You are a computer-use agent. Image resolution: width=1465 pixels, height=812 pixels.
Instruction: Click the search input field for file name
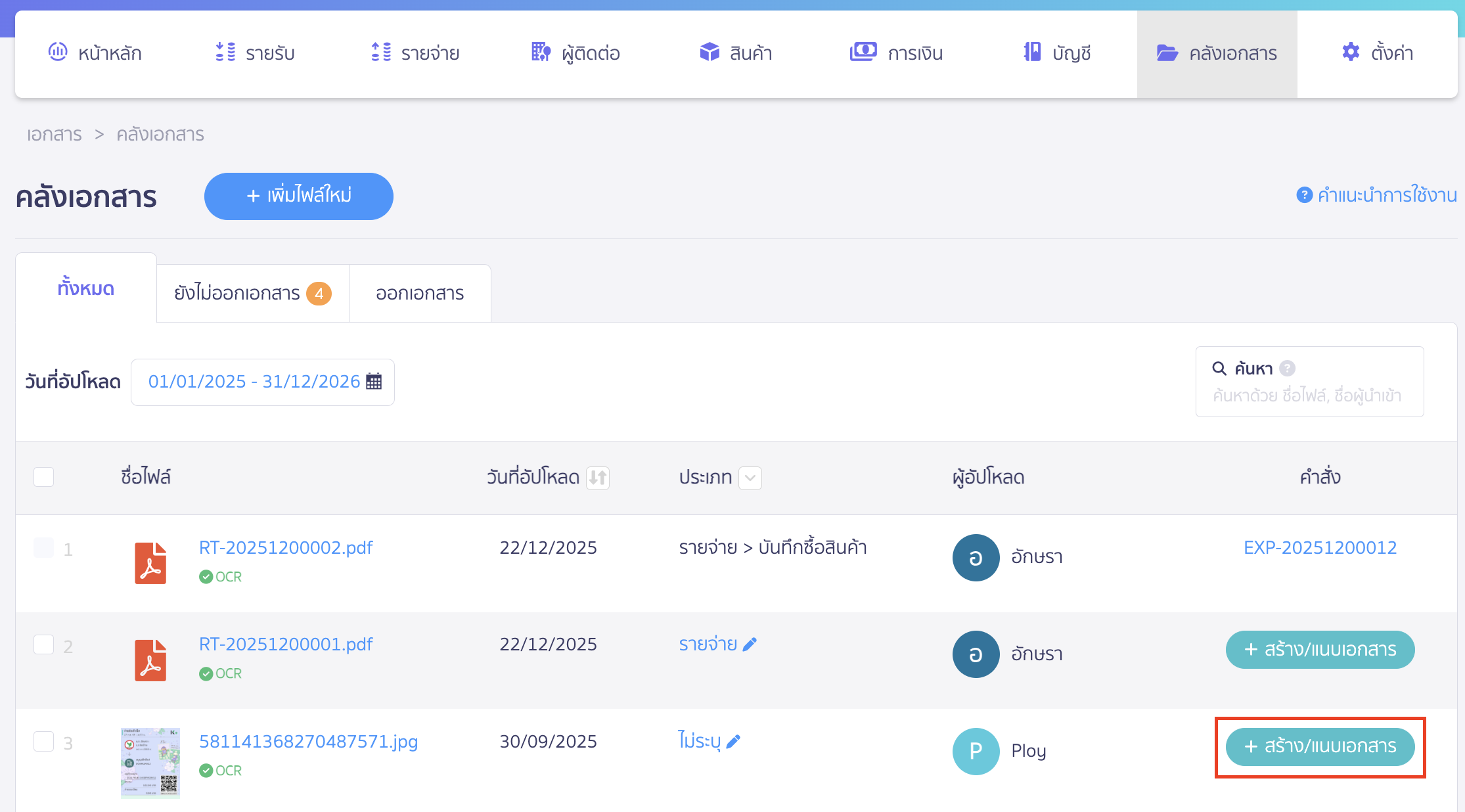pyautogui.click(x=1307, y=395)
